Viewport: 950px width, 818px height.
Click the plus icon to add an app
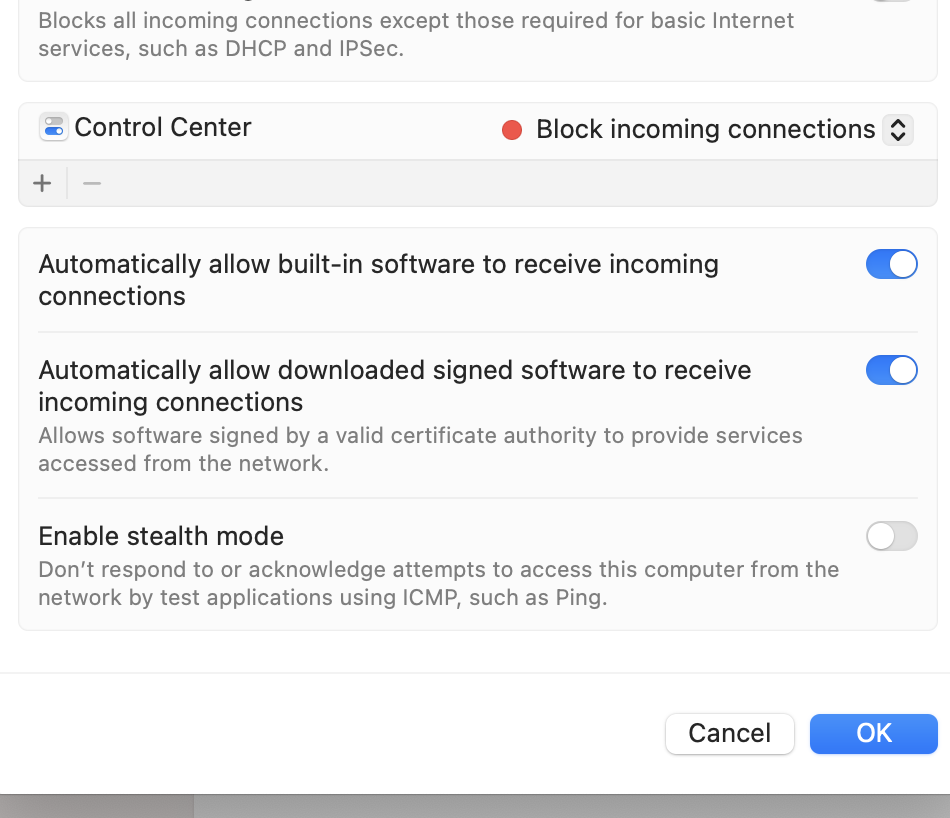point(42,183)
